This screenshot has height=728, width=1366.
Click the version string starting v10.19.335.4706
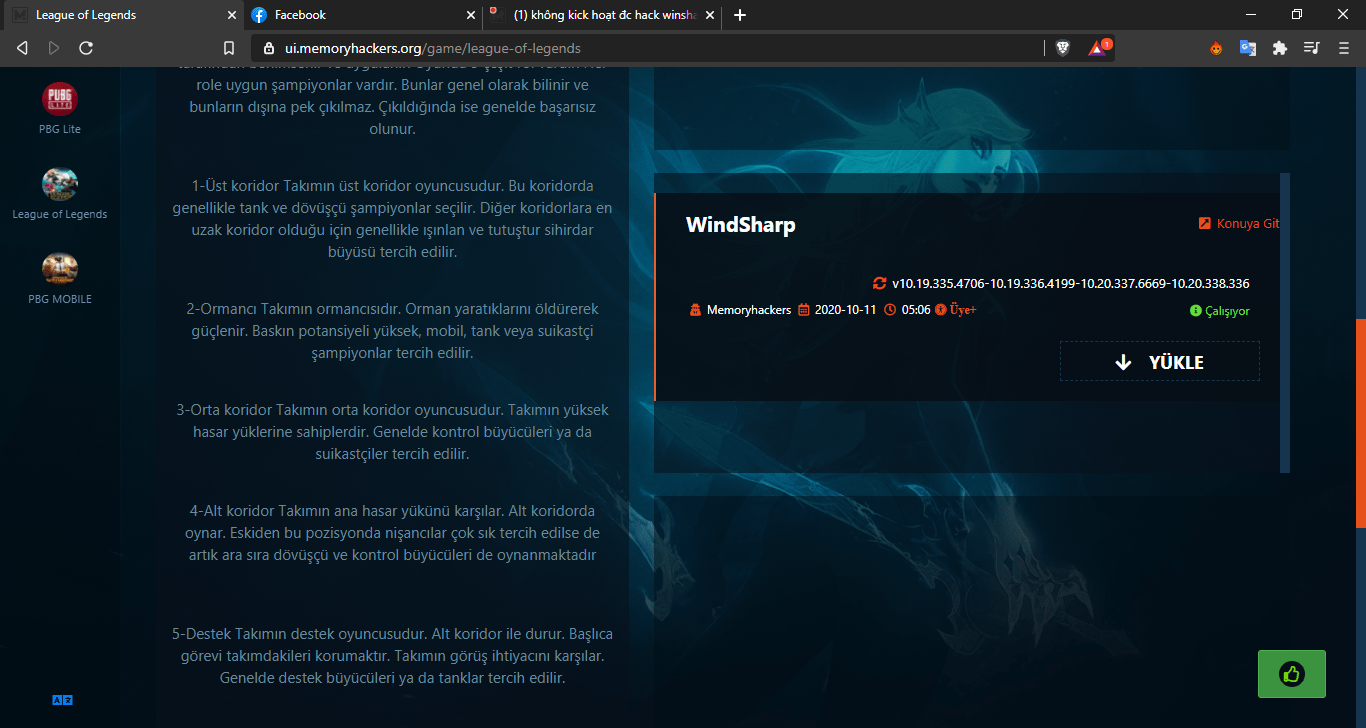1070,283
